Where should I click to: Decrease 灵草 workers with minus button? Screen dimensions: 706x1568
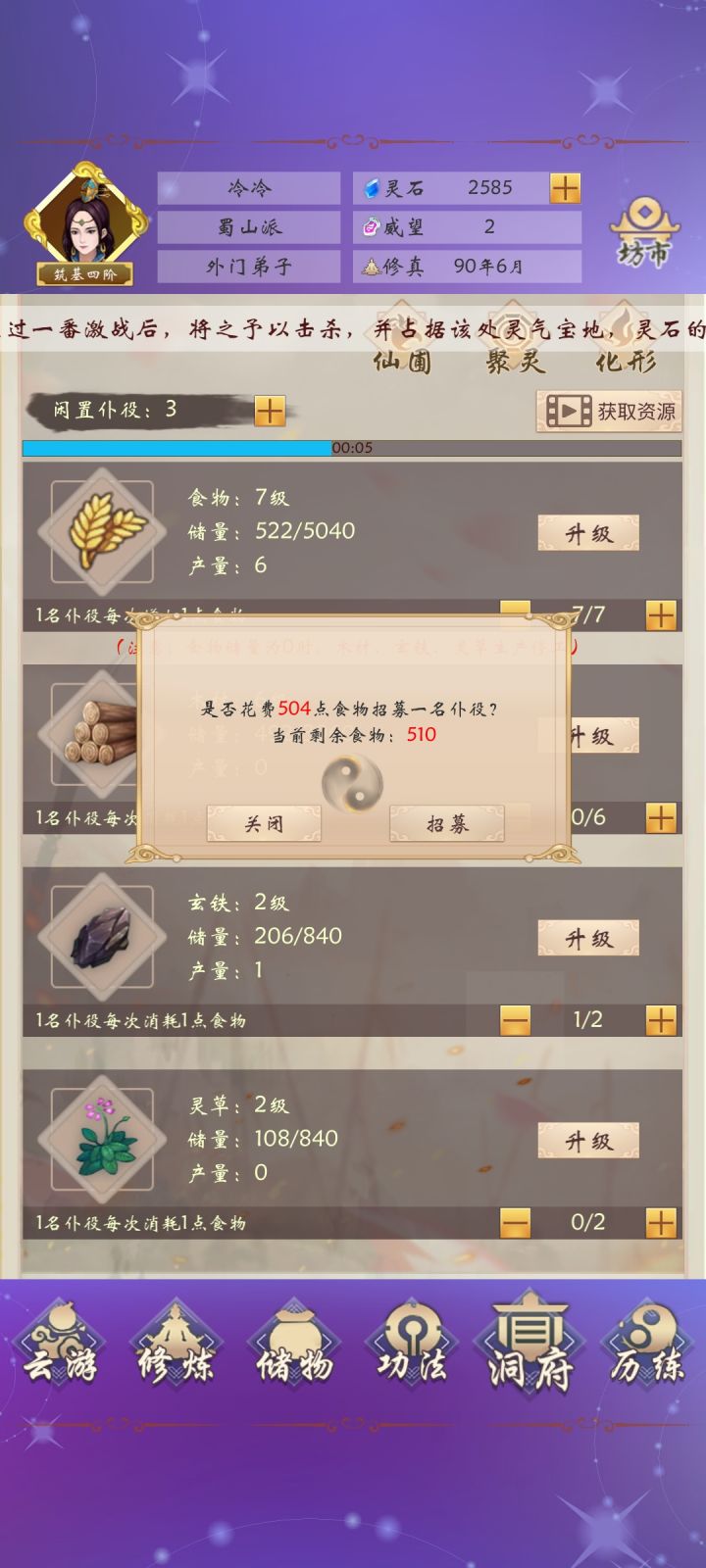click(x=515, y=1223)
